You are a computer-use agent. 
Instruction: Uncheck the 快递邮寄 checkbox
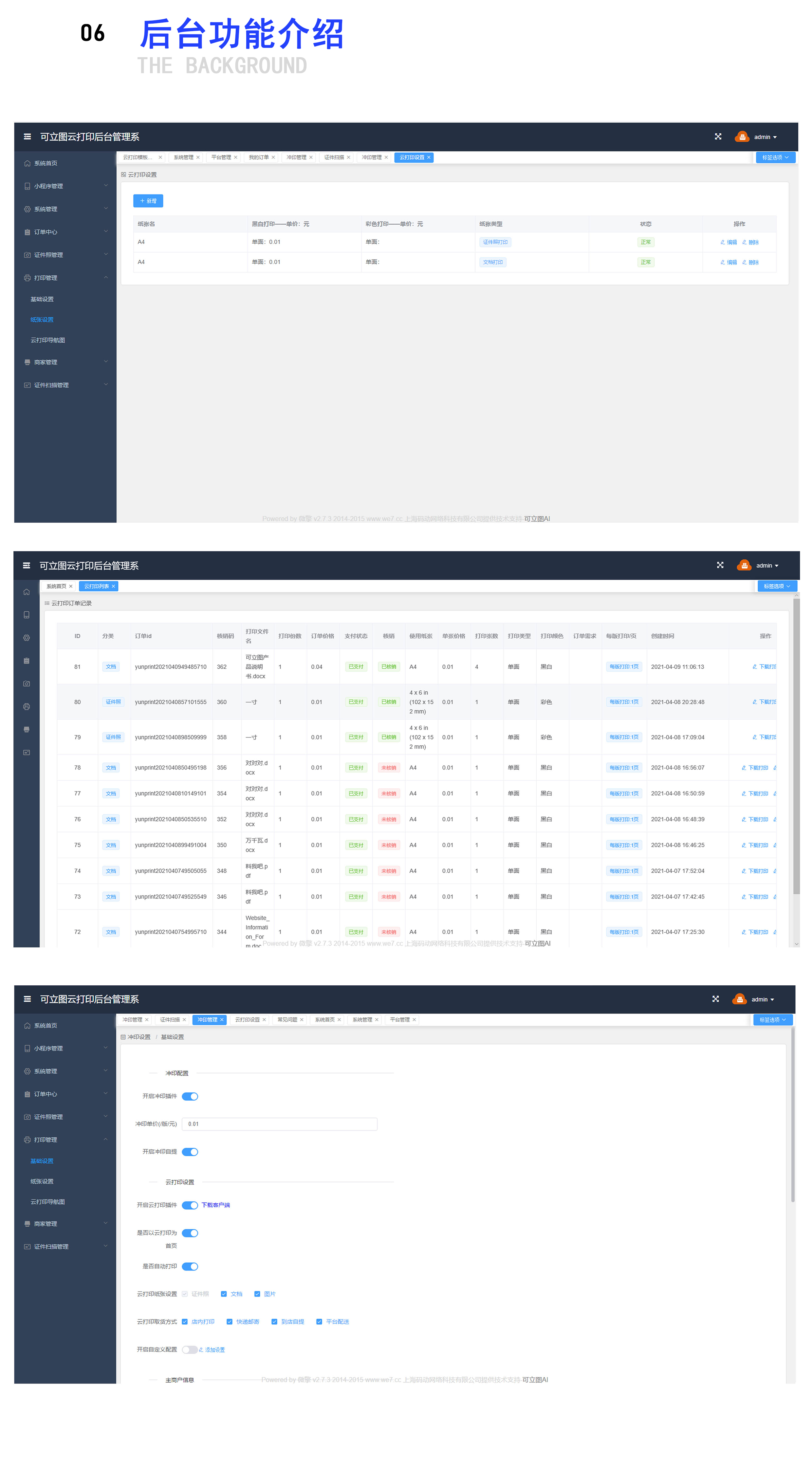[230, 1322]
